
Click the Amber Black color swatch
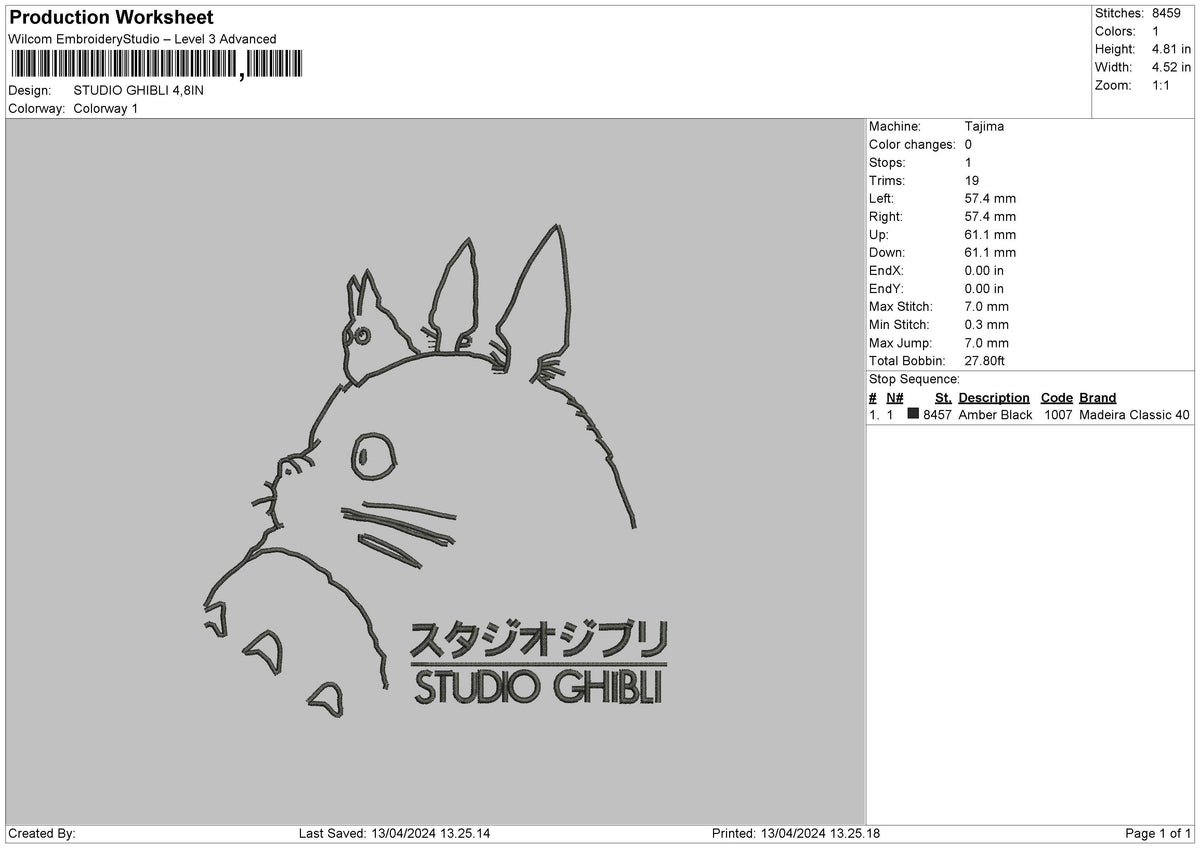pos(913,415)
